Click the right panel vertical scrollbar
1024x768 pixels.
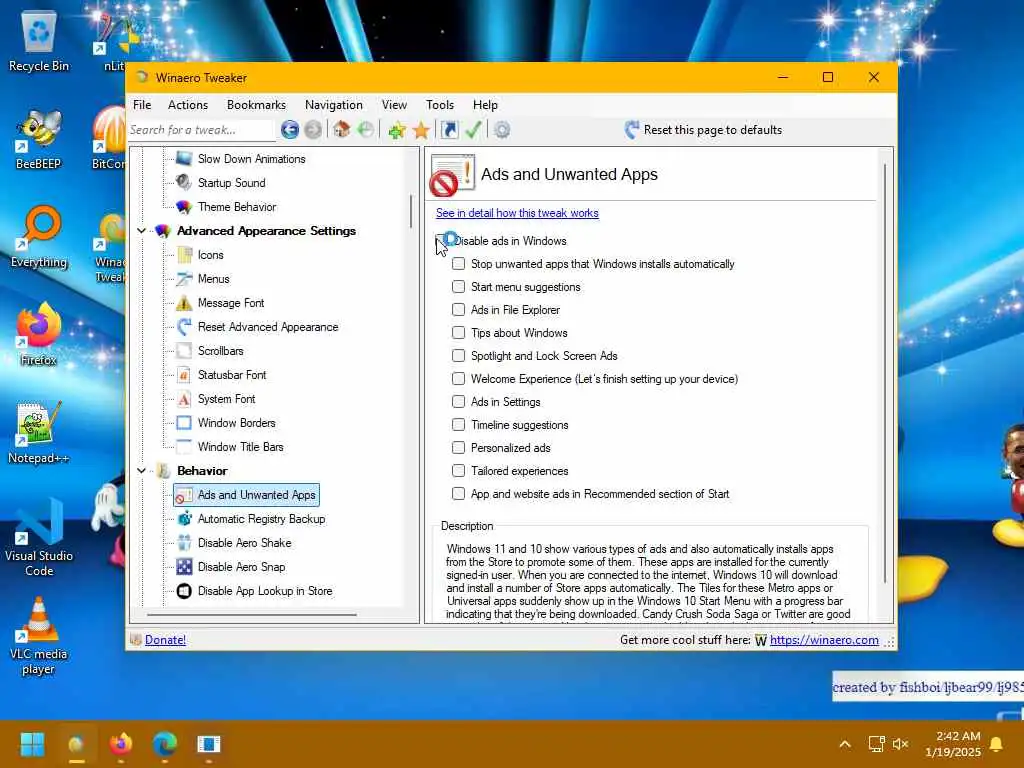(885, 372)
